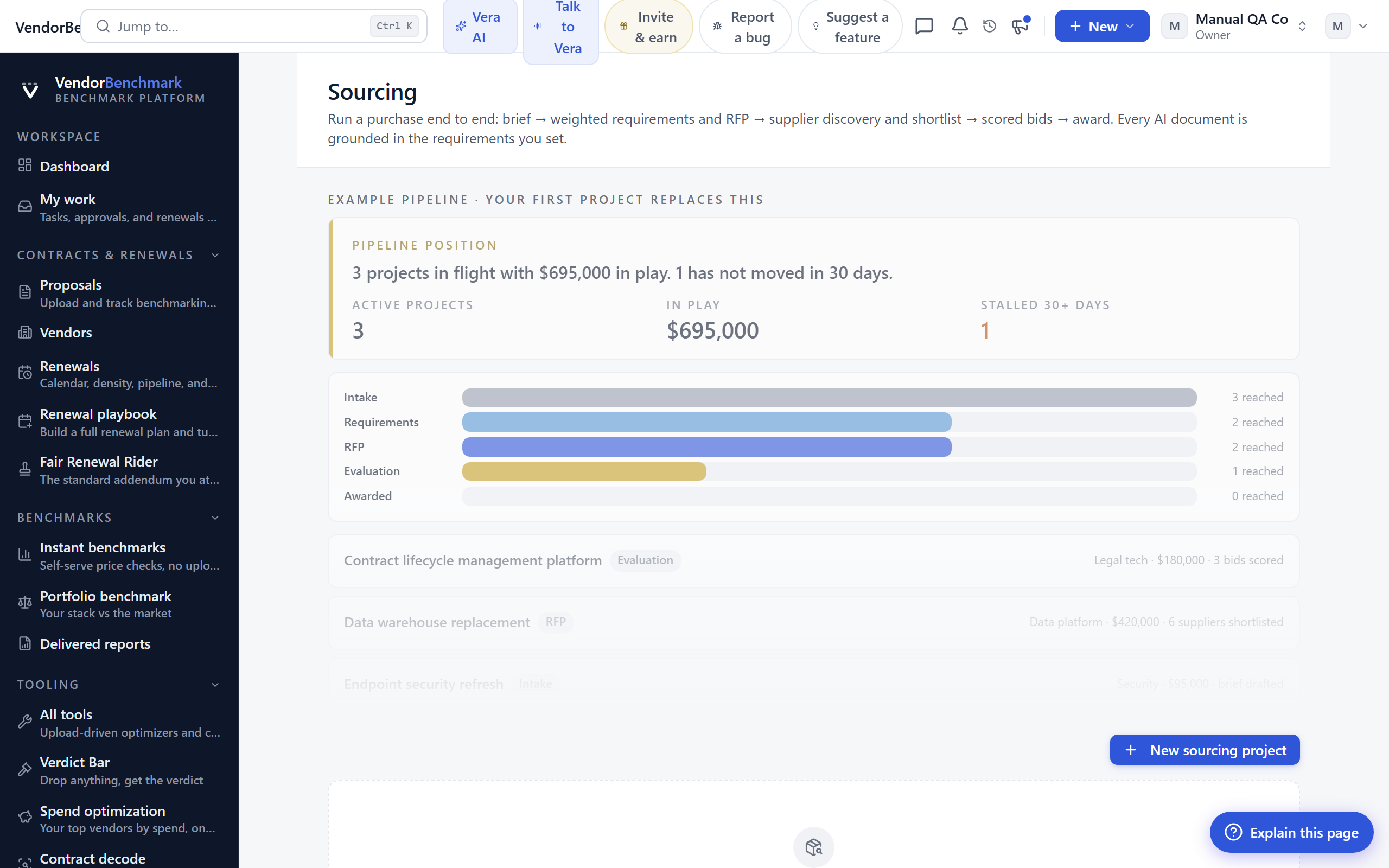Screen dimensions: 1389x868
Task: Click the Suggest a feature button
Action: pyautogui.click(x=850, y=27)
